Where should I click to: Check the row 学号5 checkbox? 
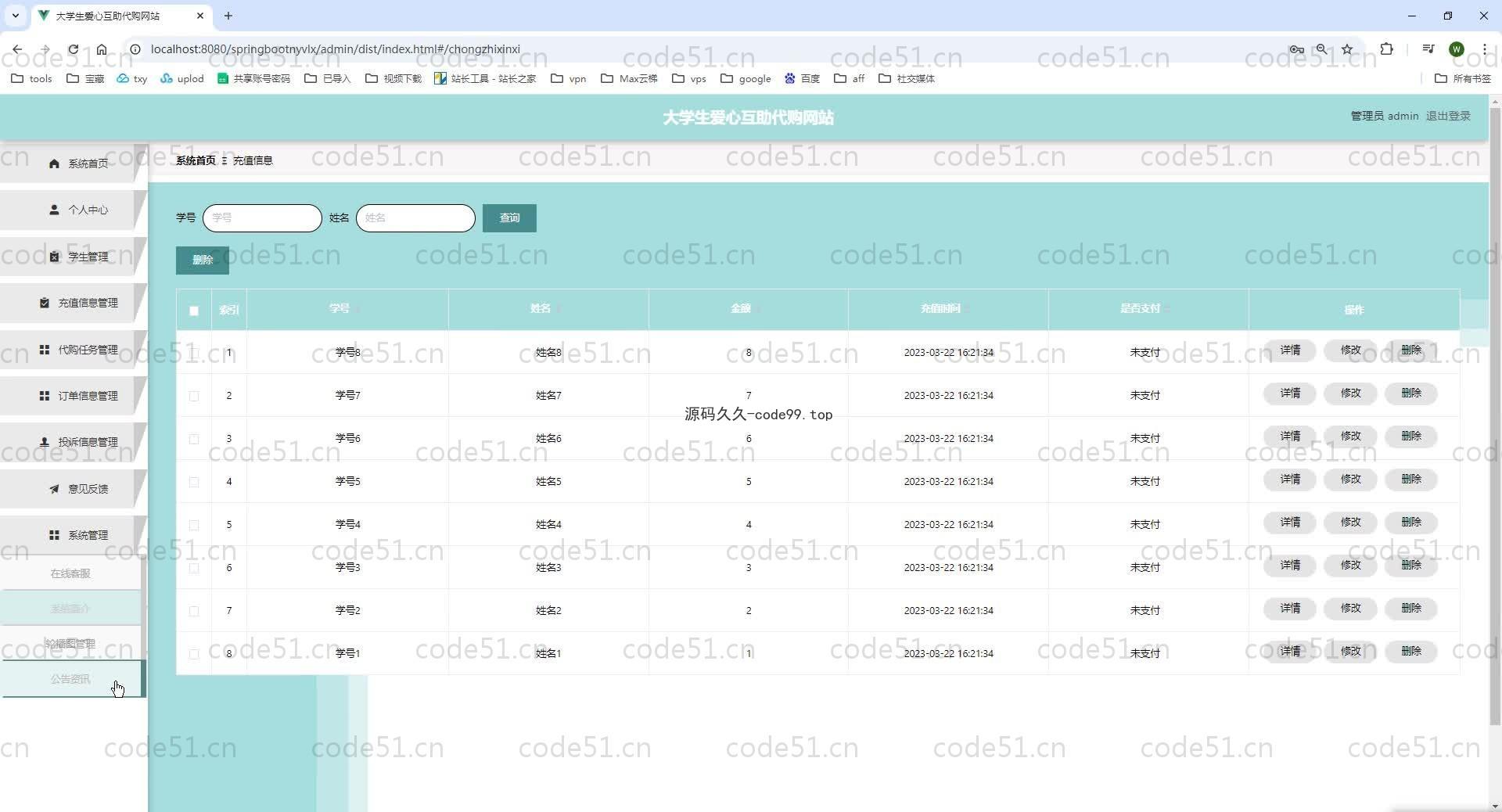194,482
